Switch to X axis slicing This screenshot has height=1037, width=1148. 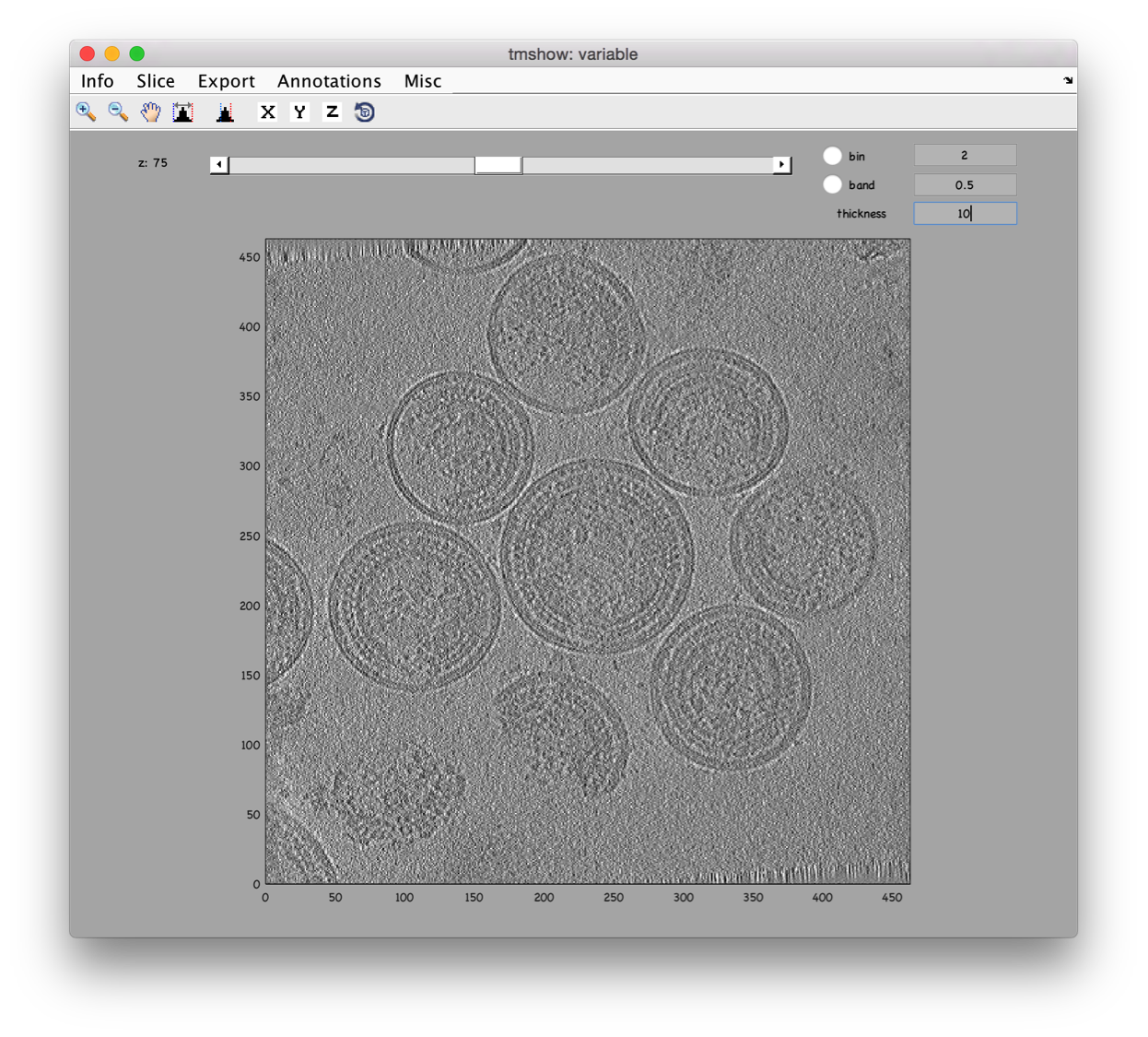click(x=267, y=112)
